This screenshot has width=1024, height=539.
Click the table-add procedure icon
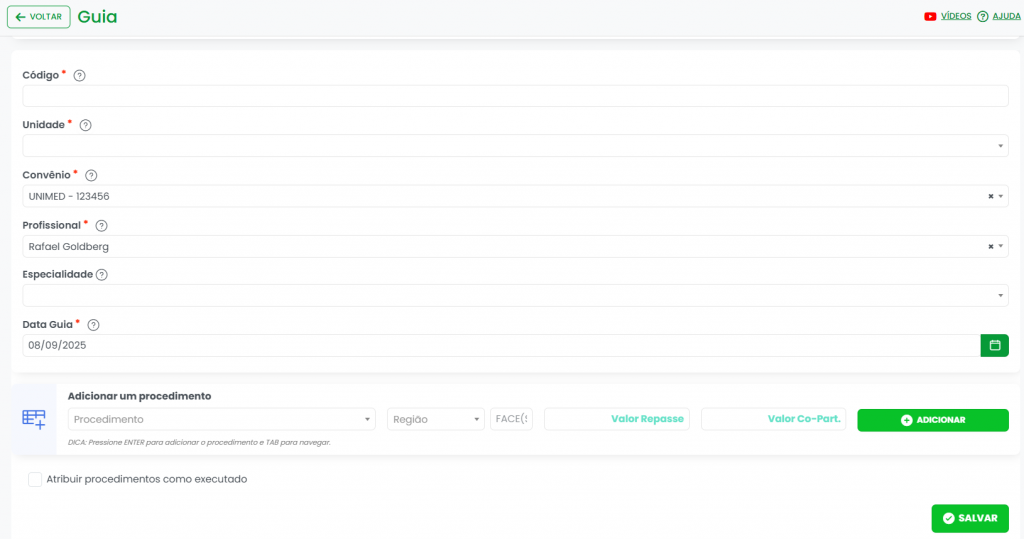pos(34,420)
